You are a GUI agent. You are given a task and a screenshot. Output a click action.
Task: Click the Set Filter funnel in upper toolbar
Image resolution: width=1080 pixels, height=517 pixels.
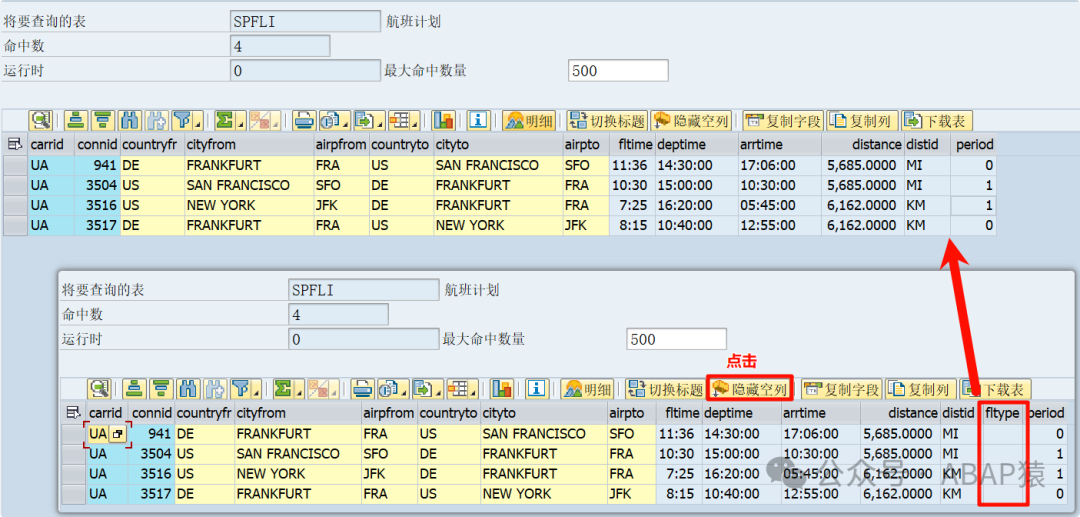182,121
